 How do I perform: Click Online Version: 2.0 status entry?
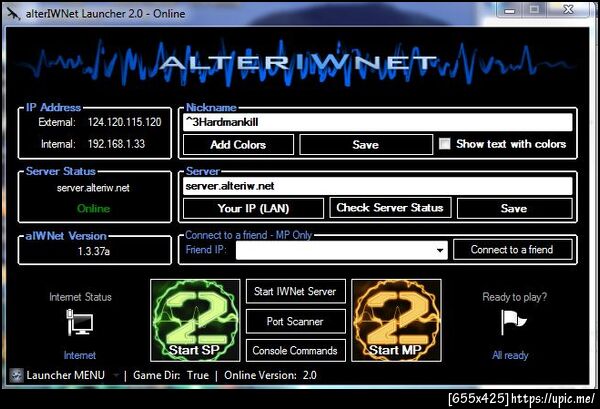click(x=270, y=375)
